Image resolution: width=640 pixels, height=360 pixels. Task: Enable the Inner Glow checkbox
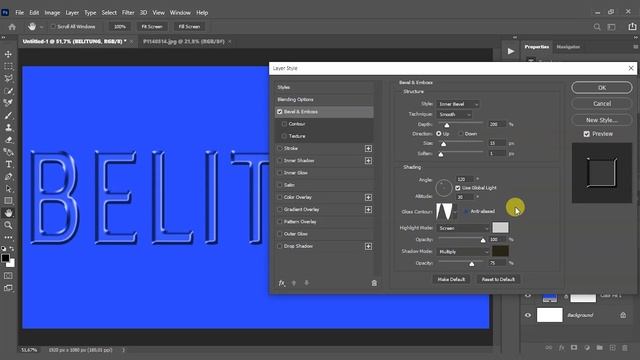[280, 173]
